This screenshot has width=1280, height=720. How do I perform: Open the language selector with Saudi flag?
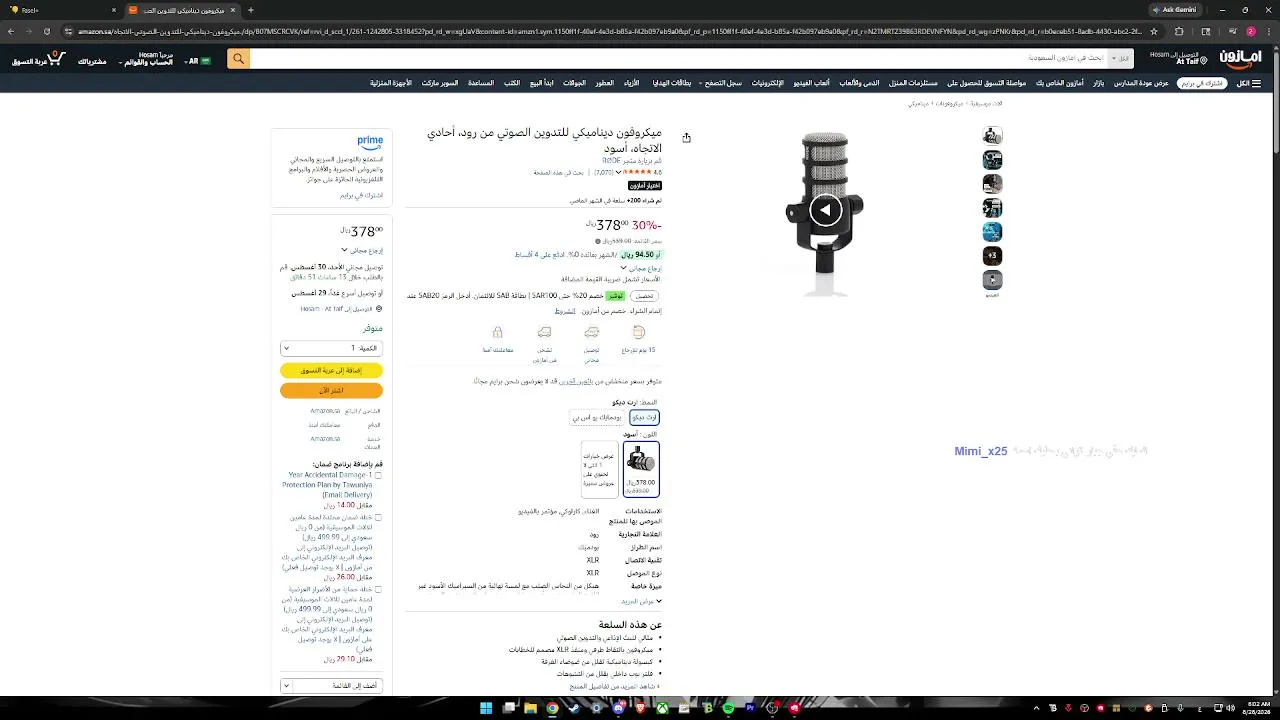(x=197, y=60)
